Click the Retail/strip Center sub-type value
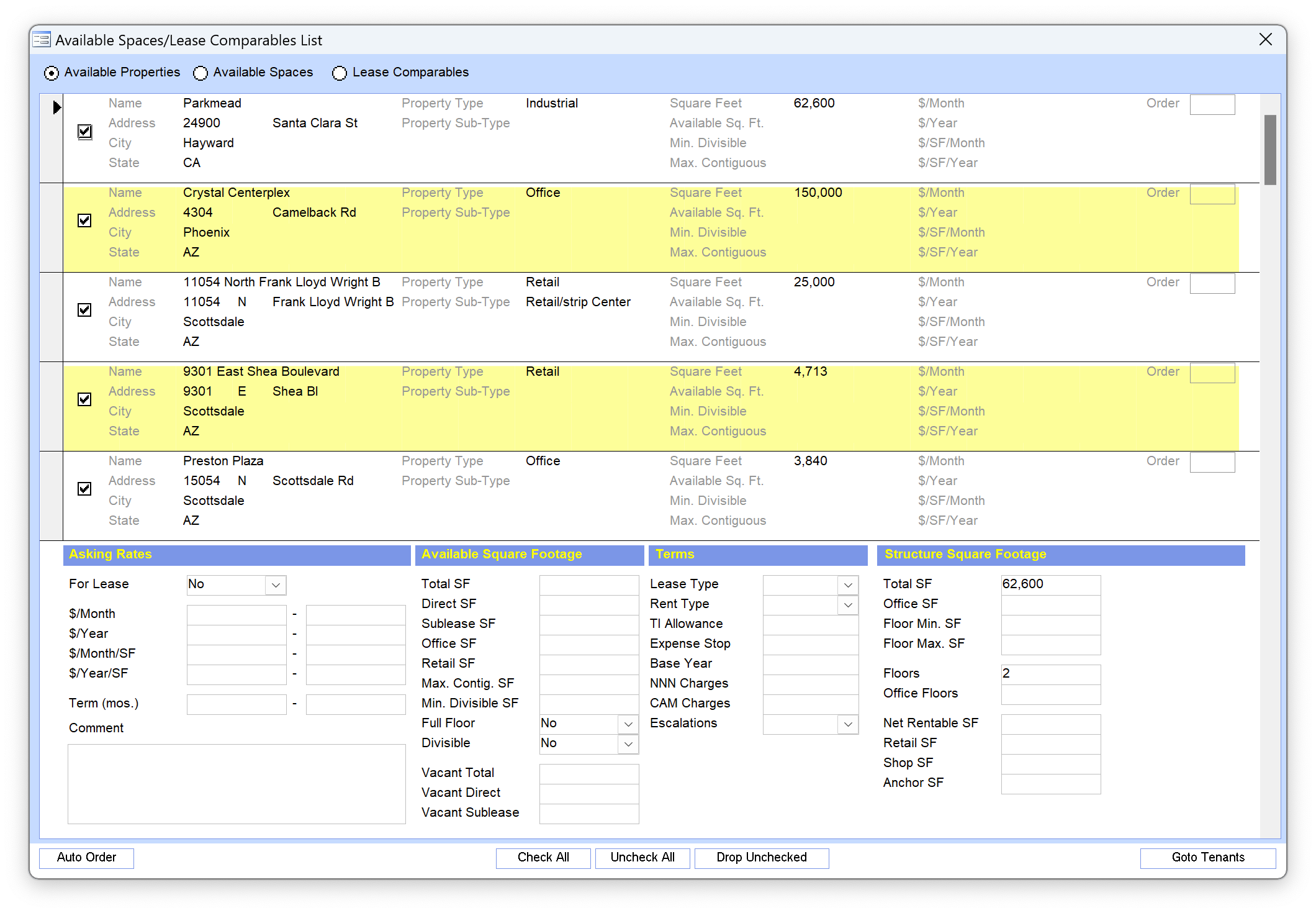Viewport: 1316px width, 913px height. (x=578, y=302)
